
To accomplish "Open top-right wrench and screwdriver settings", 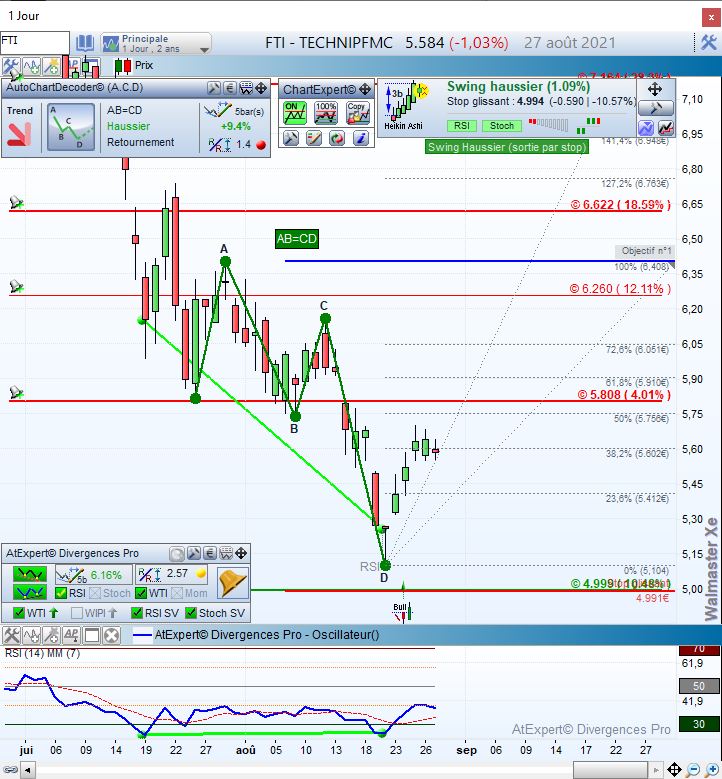I will click(x=709, y=43).
